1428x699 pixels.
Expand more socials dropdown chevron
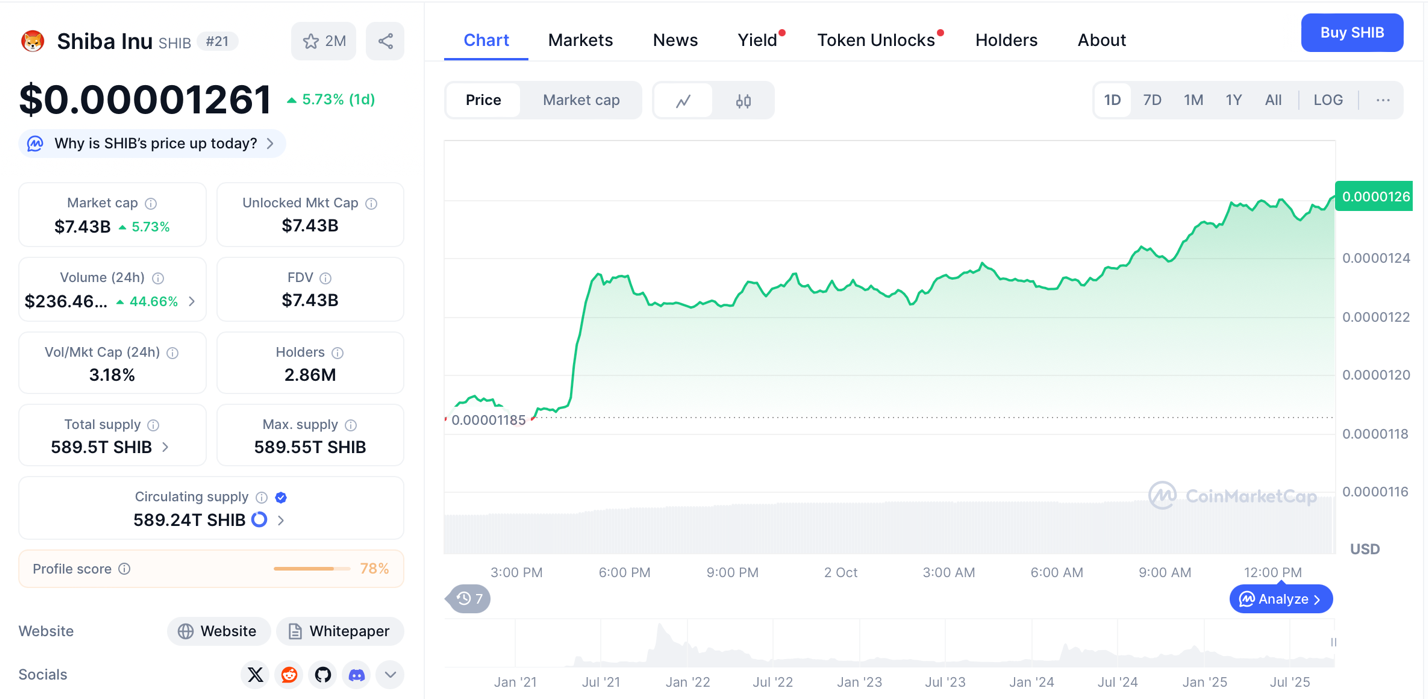[x=390, y=675]
